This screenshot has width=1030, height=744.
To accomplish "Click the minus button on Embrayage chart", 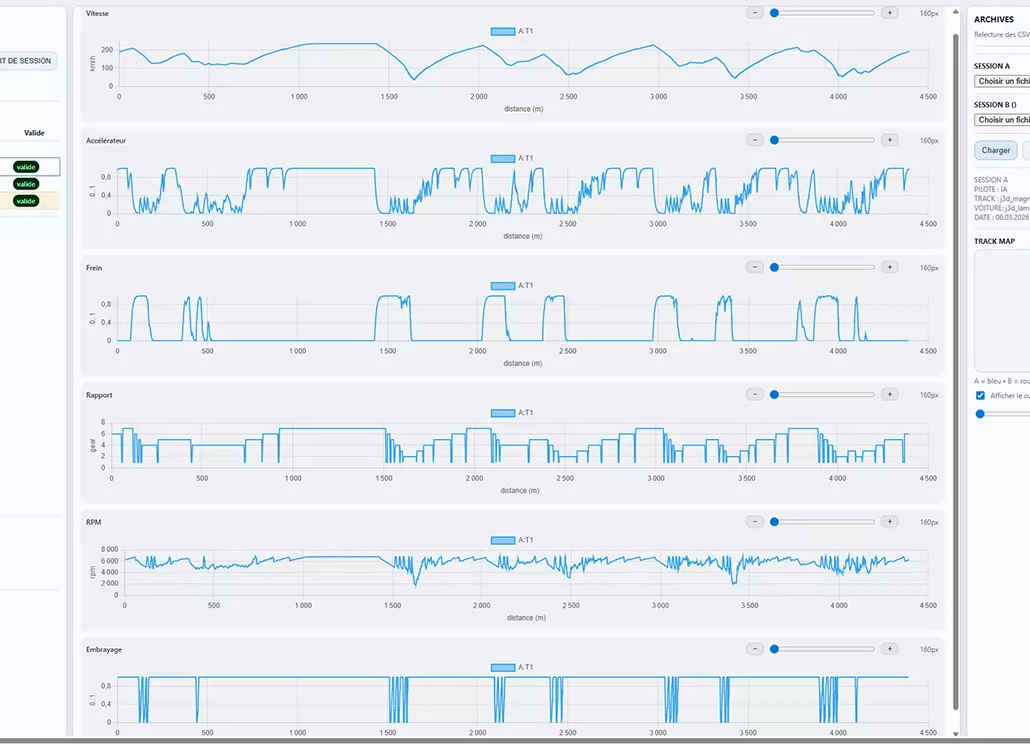I will point(755,649).
